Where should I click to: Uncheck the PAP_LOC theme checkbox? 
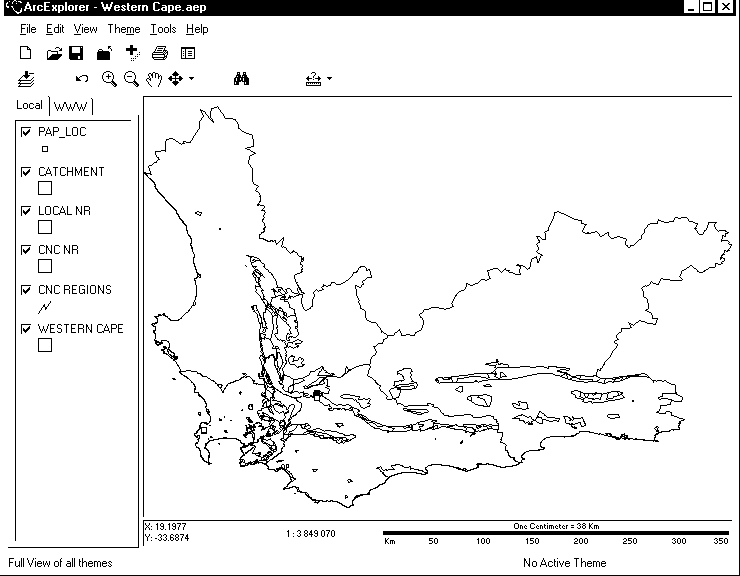(26, 132)
